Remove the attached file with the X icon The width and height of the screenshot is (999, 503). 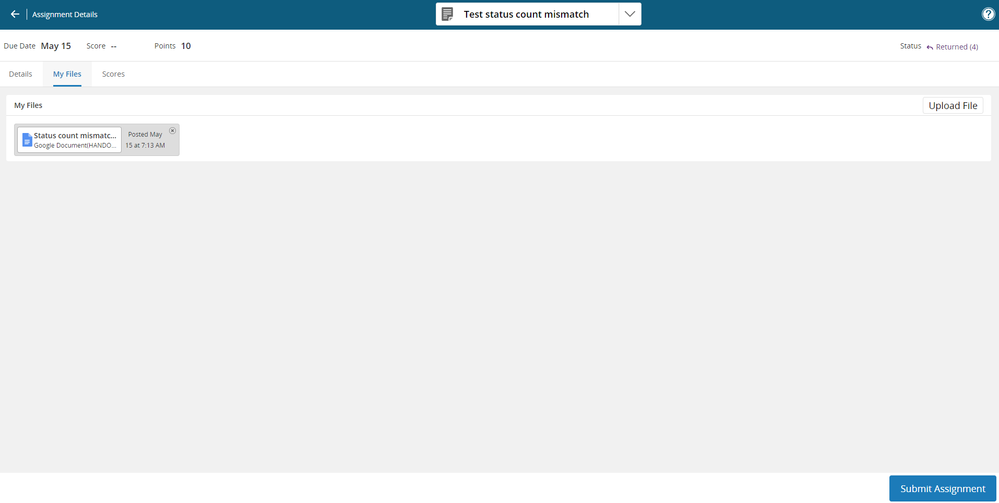pos(172,131)
